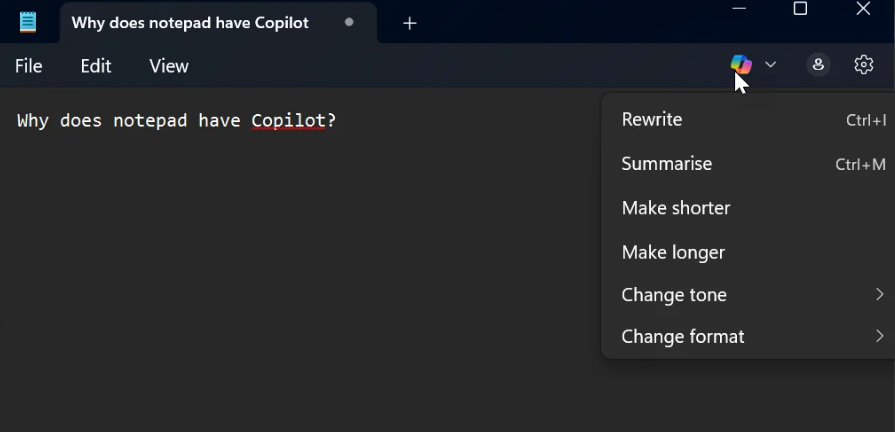Expand the Copilot dropdown chevron
This screenshot has height=432, width=895.
[771, 65]
